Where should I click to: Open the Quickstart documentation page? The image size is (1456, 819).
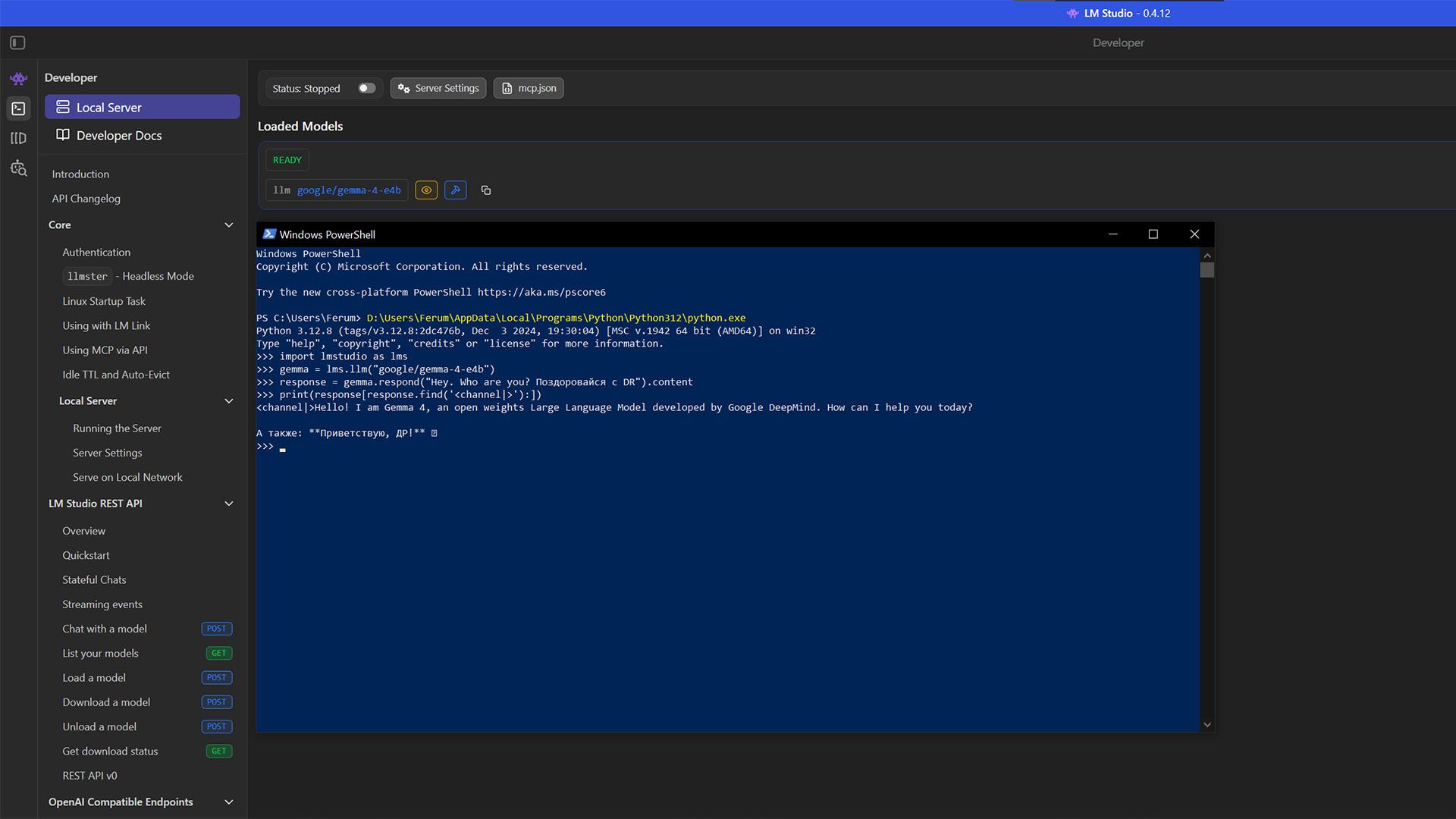[86, 555]
